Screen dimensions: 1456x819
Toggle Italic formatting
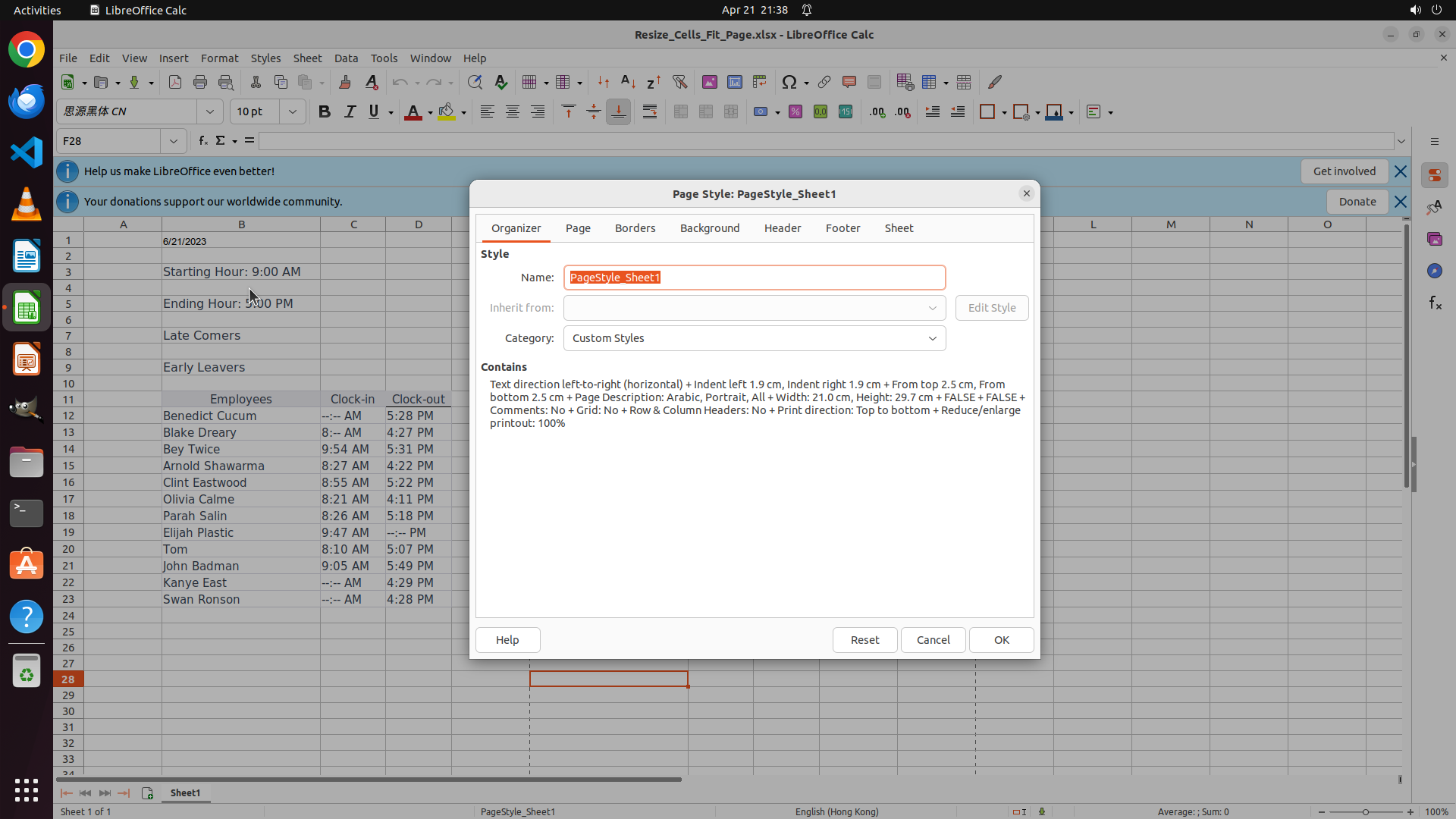[x=350, y=111]
